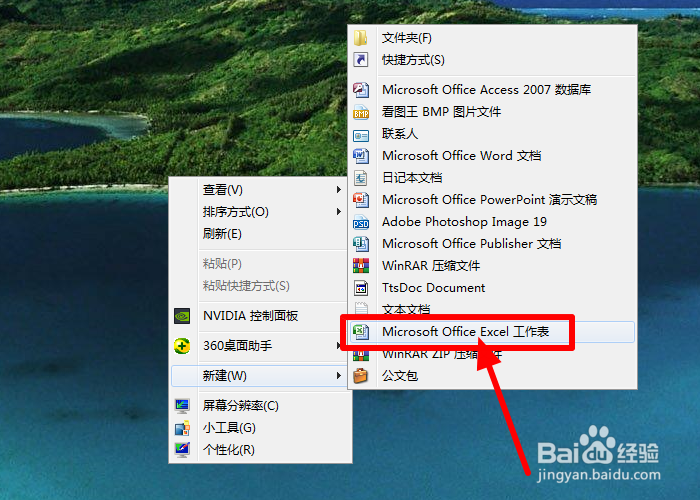Image resolution: width=700 pixels, height=500 pixels.
Task: Click the BMP image file icon
Action: (361, 112)
